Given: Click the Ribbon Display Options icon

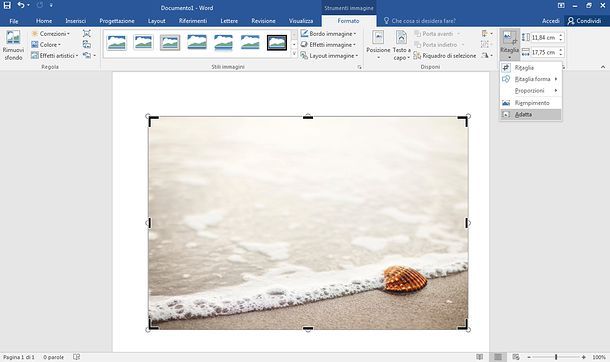Looking at the screenshot, I should [x=561, y=5].
